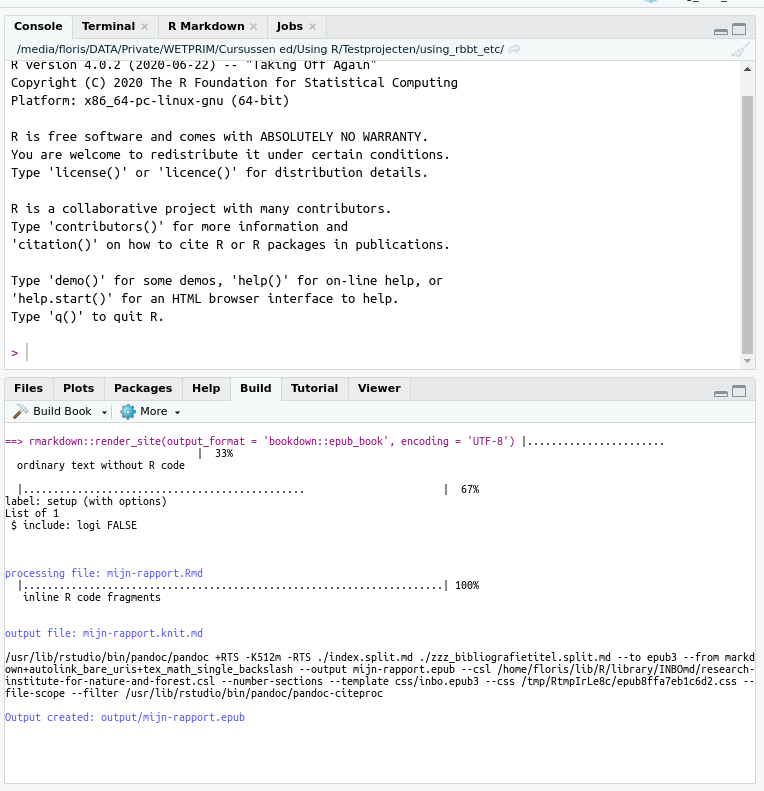Open the More dropdown menu

click(150, 412)
